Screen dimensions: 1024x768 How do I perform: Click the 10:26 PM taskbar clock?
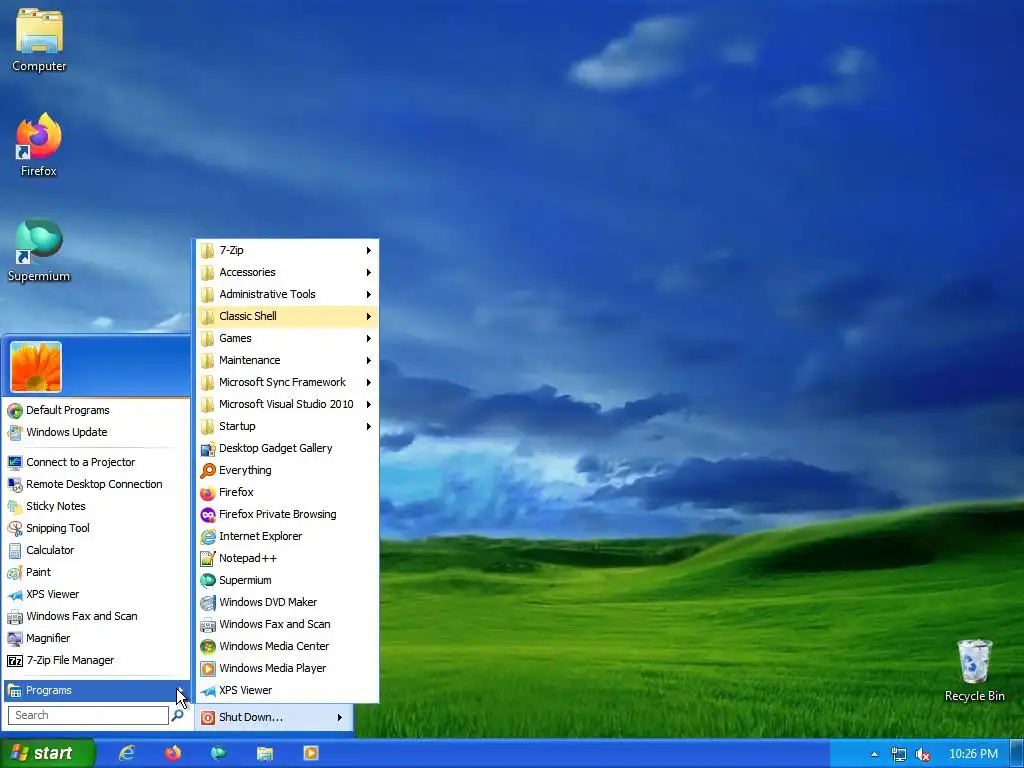click(x=973, y=754)
